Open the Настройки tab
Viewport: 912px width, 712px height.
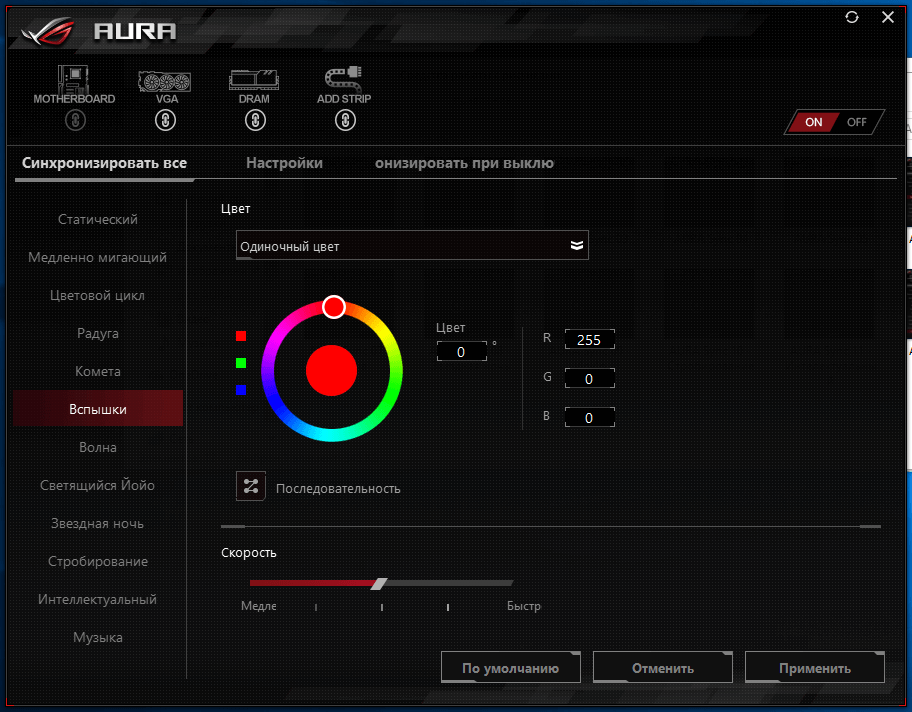click(284, 163)
